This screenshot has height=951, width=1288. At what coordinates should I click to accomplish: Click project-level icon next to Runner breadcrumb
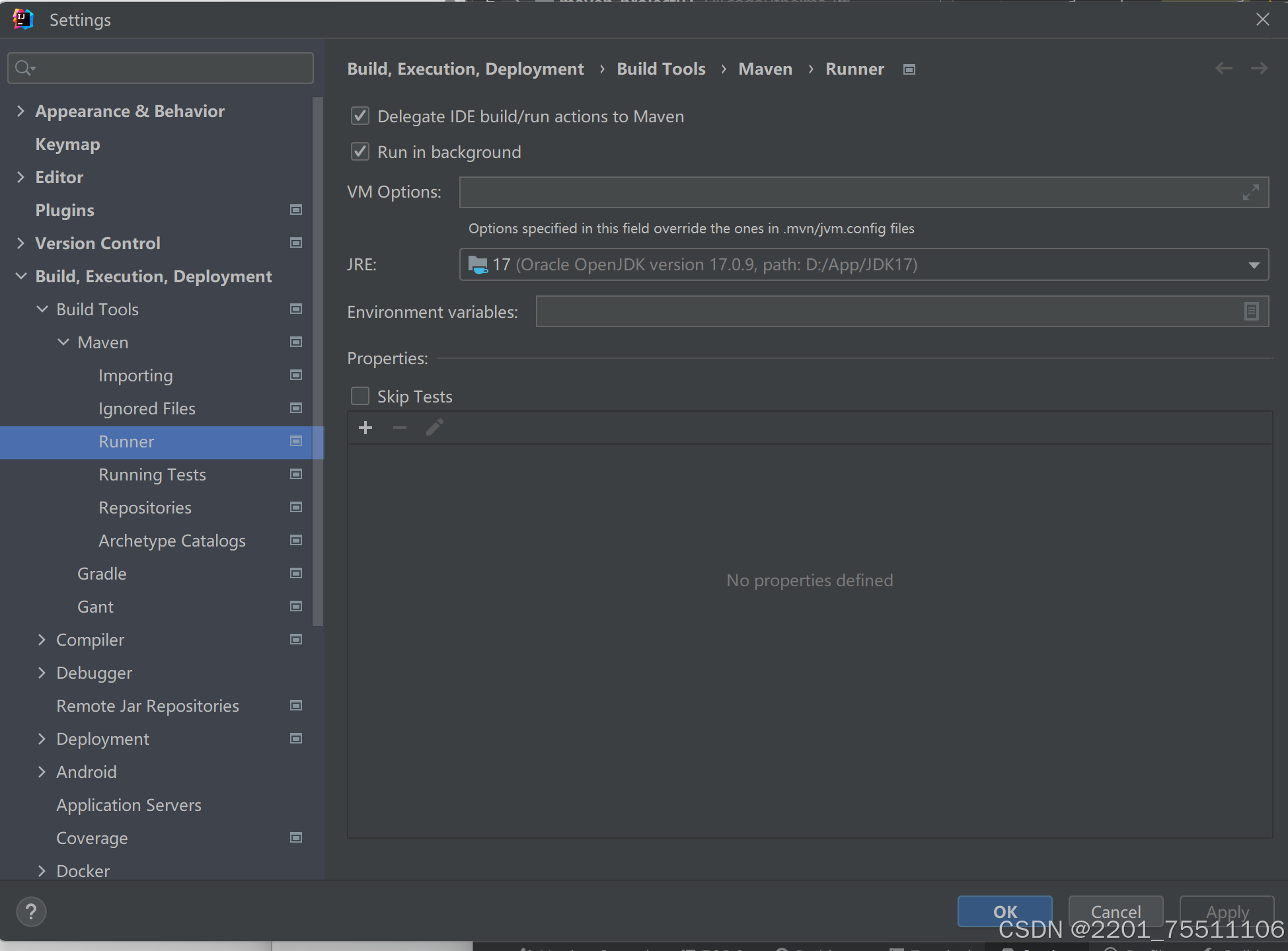909,69
